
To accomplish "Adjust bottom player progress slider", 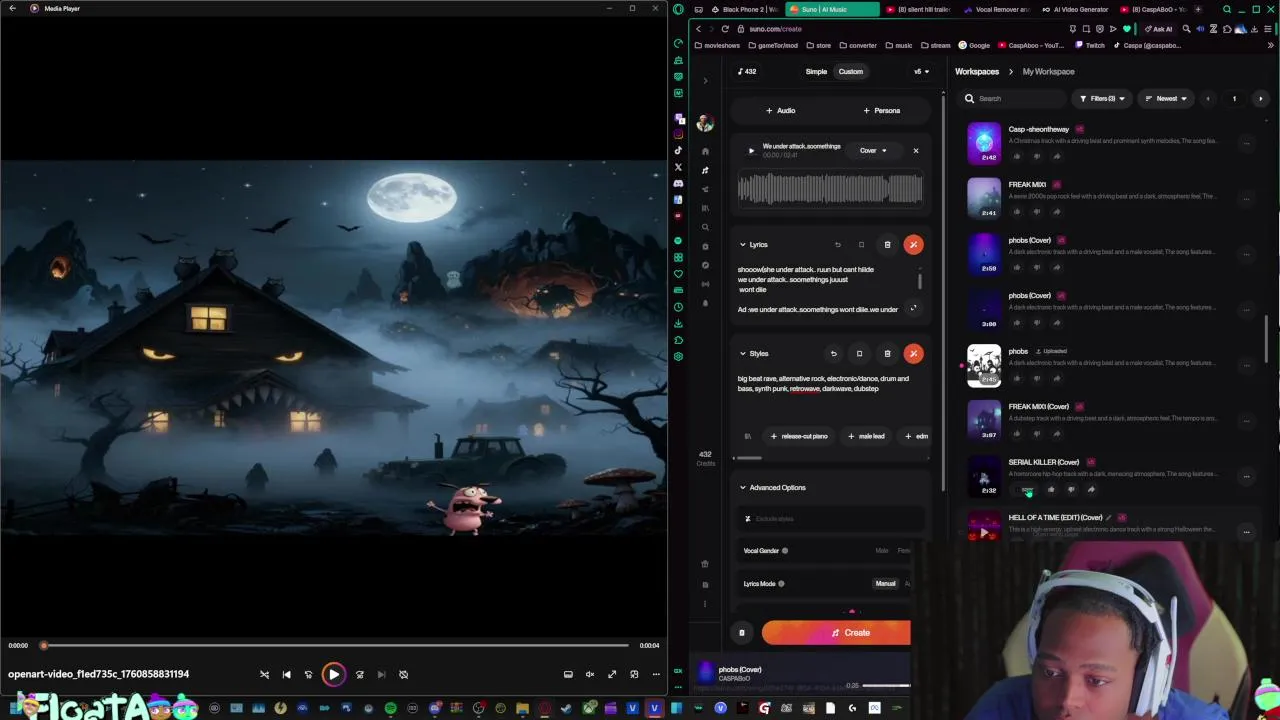I will pos(886,686).
